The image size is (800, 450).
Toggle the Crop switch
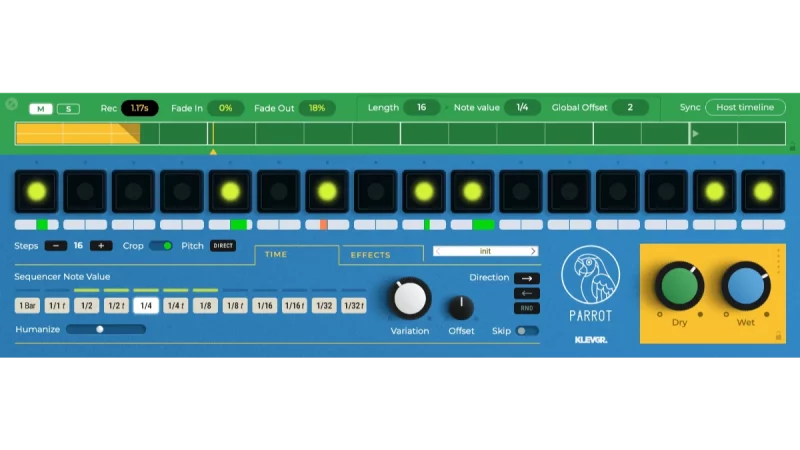coord(161,246)
